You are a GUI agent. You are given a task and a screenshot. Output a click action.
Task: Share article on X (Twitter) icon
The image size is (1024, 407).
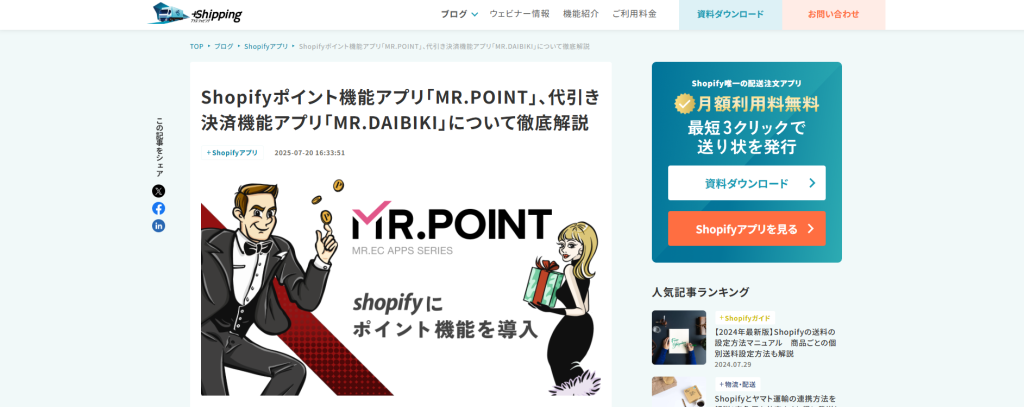(159, 191)
